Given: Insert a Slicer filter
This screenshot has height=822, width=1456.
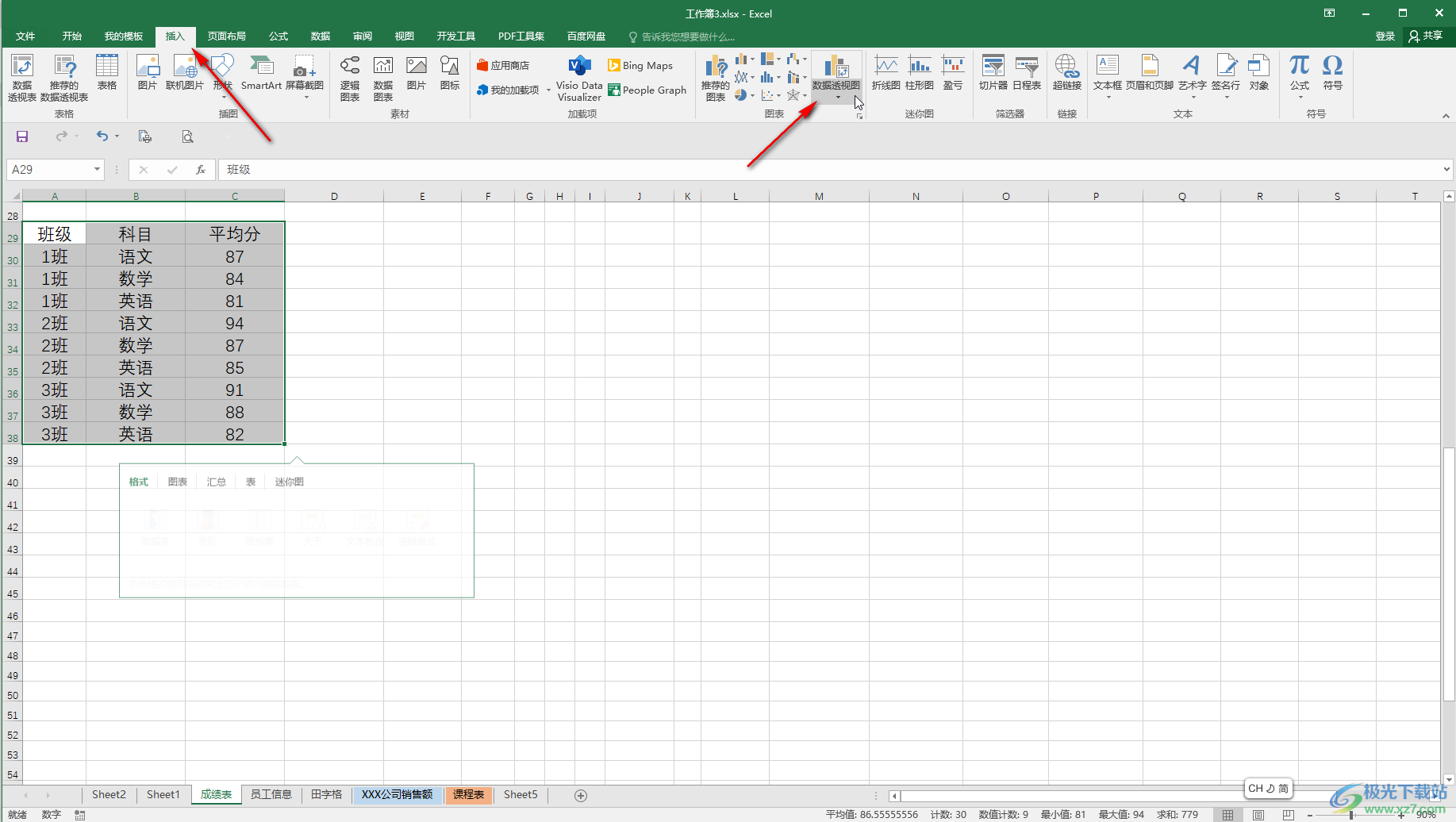Looking at the screenshot, I should [993, 73].
